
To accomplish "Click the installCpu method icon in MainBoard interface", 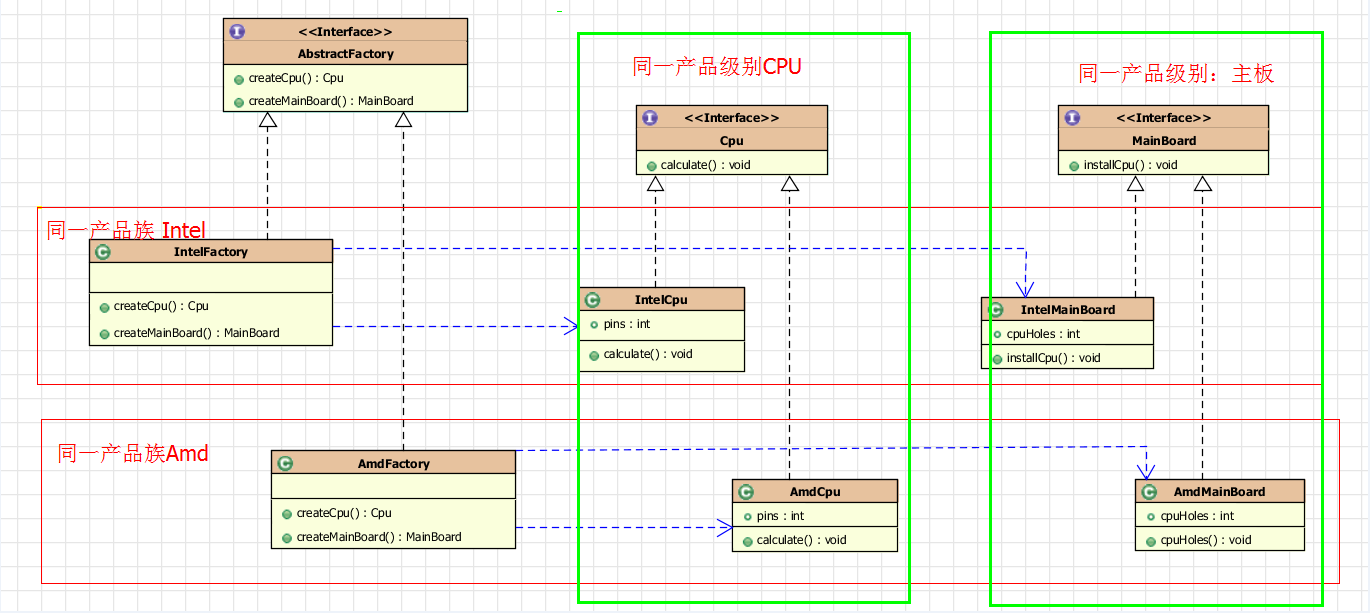I will [1074, 165].
